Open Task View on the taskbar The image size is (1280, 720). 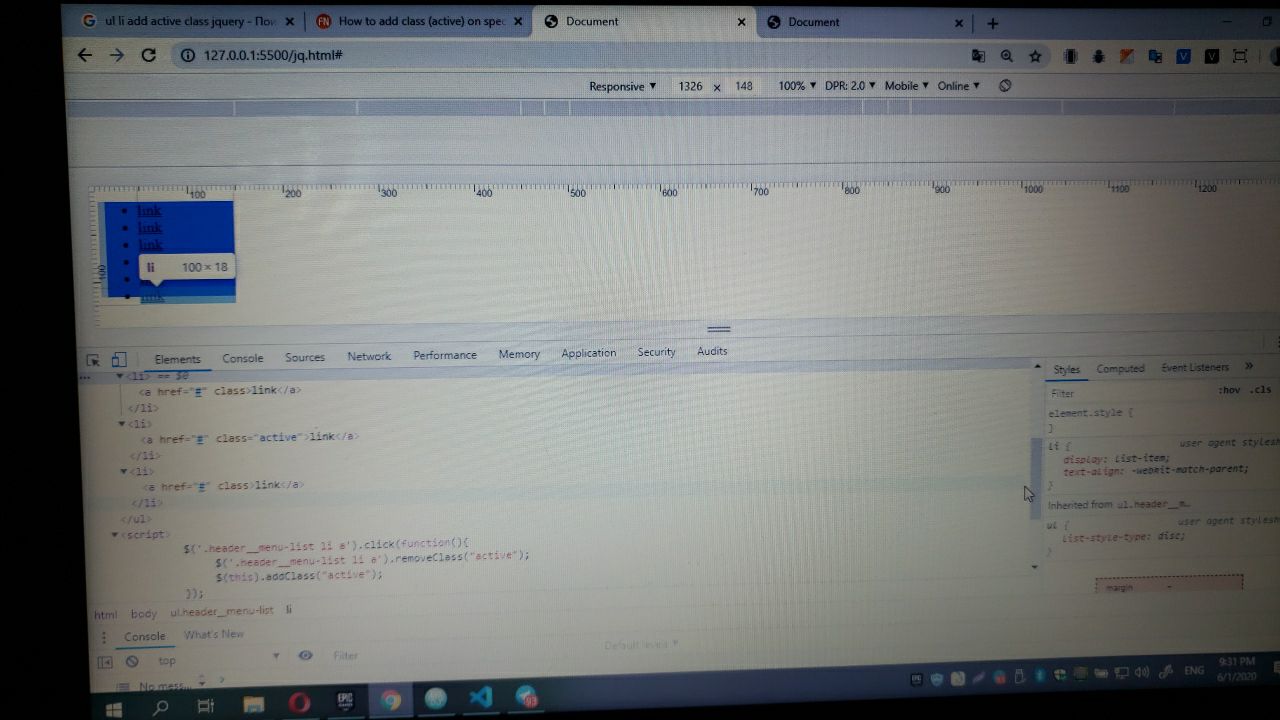tap(206, 706)
